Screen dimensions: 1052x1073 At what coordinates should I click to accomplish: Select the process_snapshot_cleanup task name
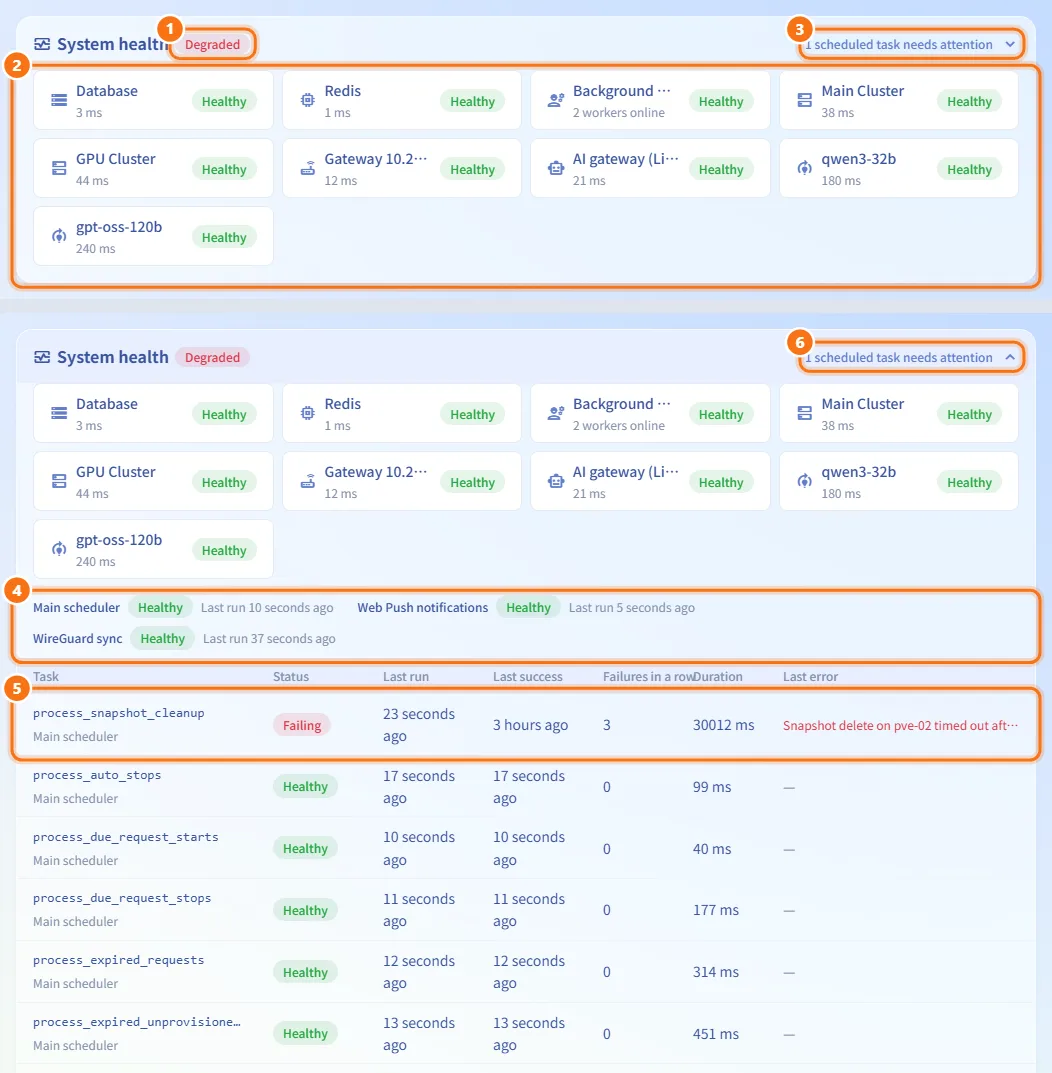(119, 713)
